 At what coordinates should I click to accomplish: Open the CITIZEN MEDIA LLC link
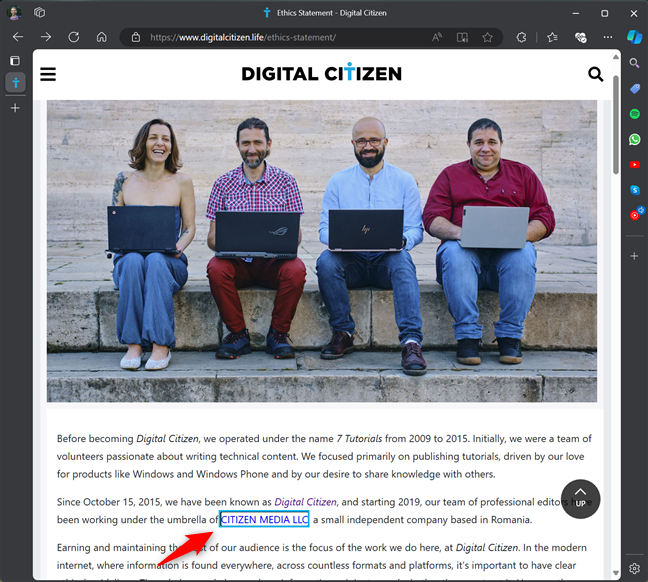click(264, 520)
